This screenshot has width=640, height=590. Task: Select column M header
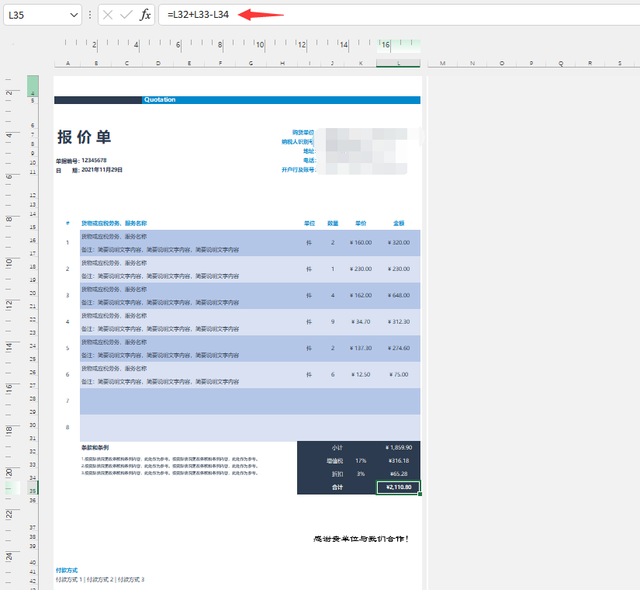tap(442, 63)
